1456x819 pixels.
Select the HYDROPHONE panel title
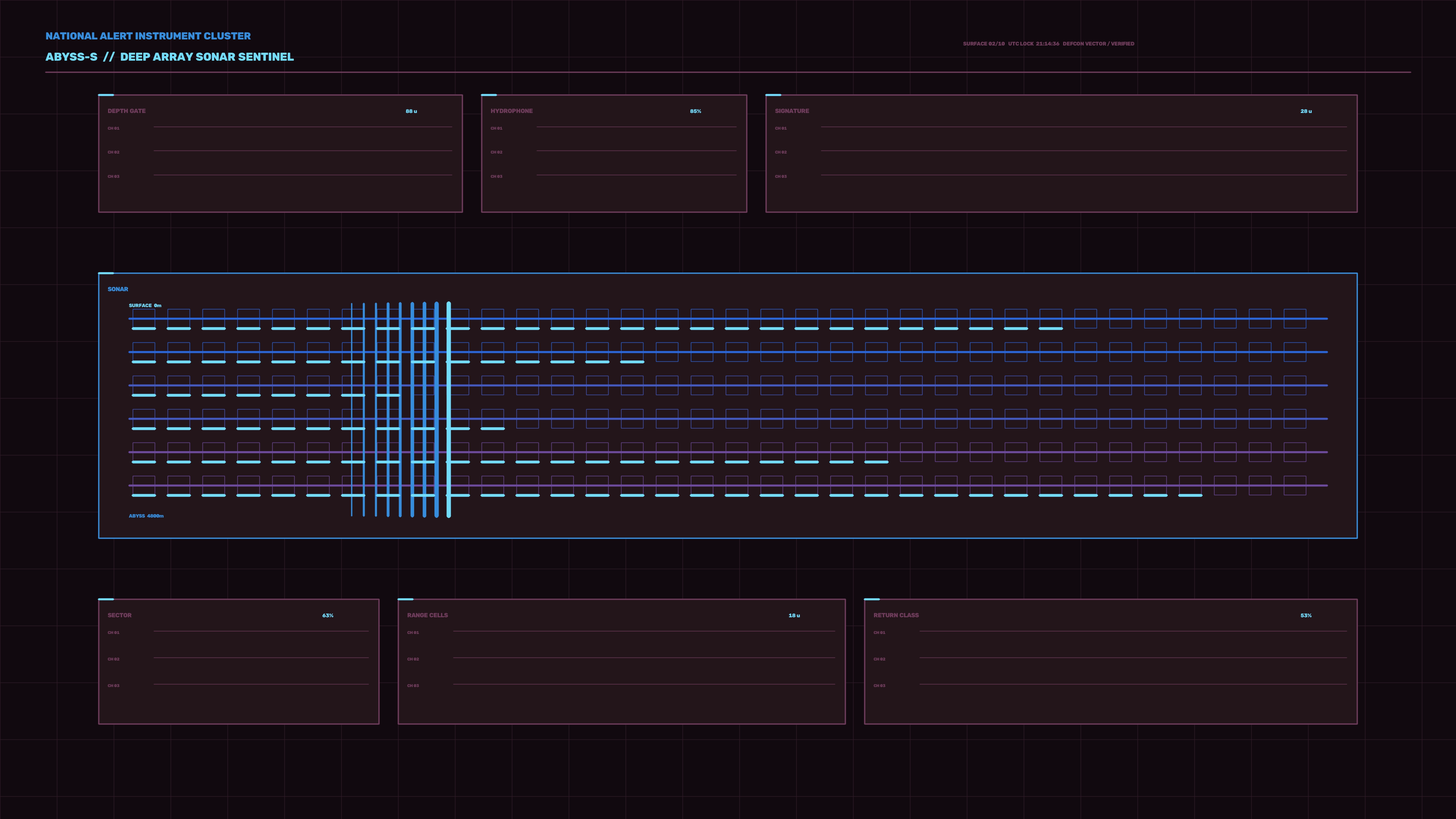(511, 111)
